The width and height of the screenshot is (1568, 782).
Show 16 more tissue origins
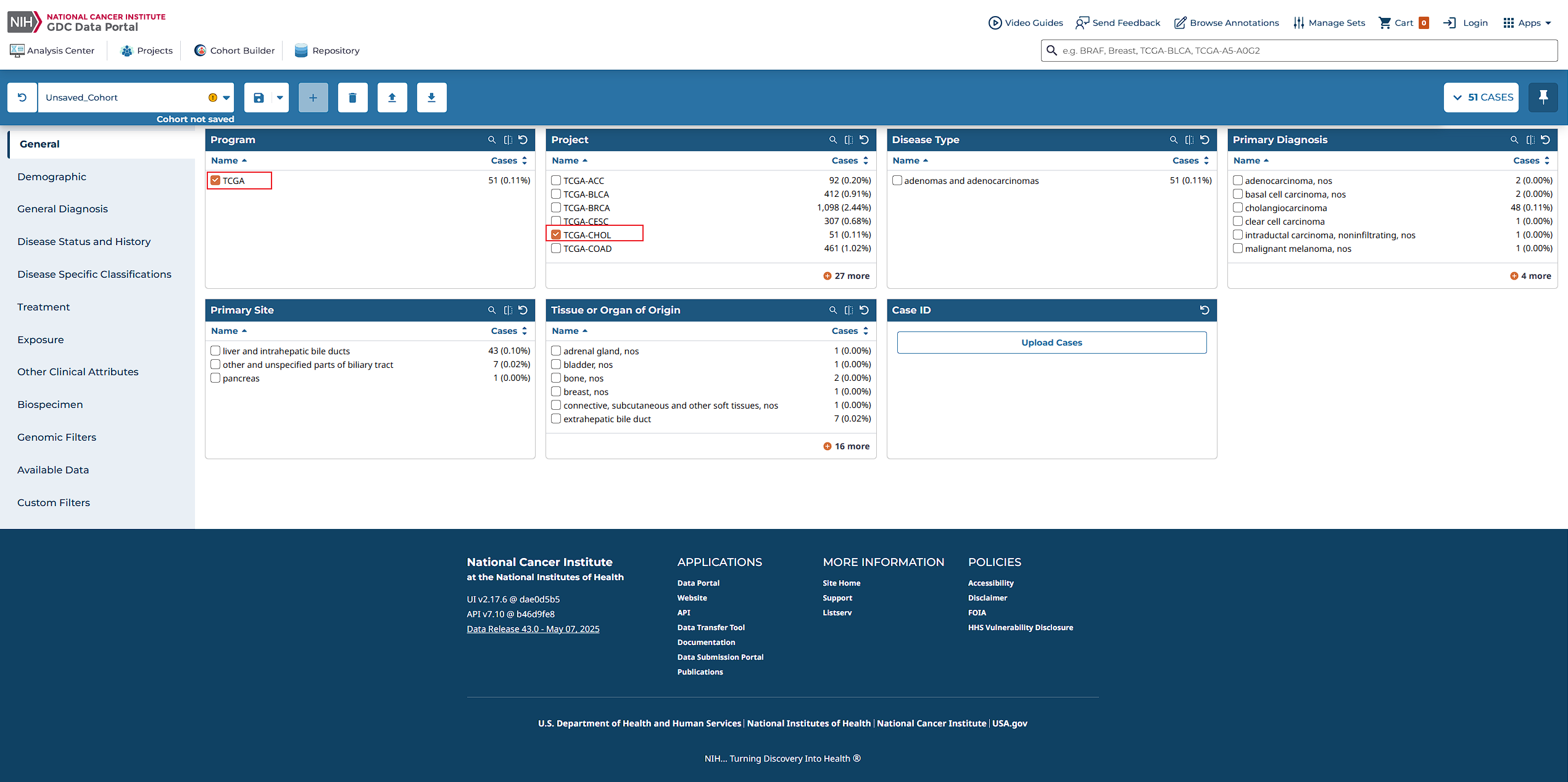pyautogui.click(x=847, y=446)
